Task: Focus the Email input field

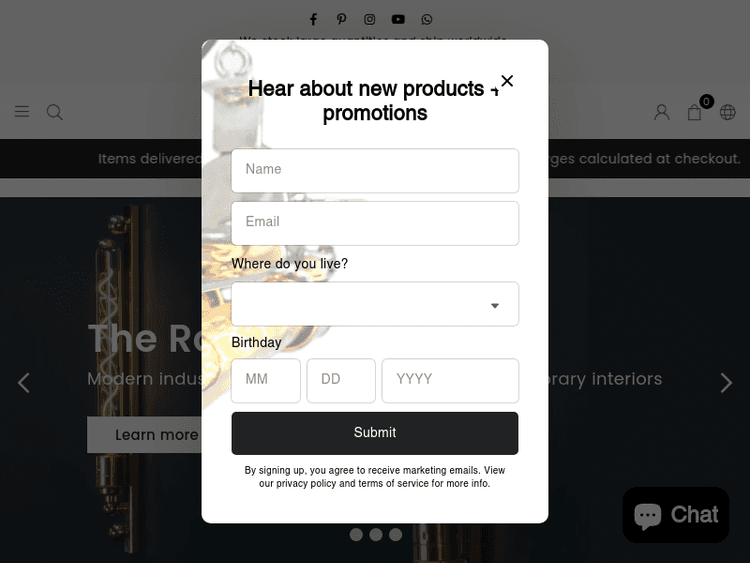Action: tap(375, 223)
